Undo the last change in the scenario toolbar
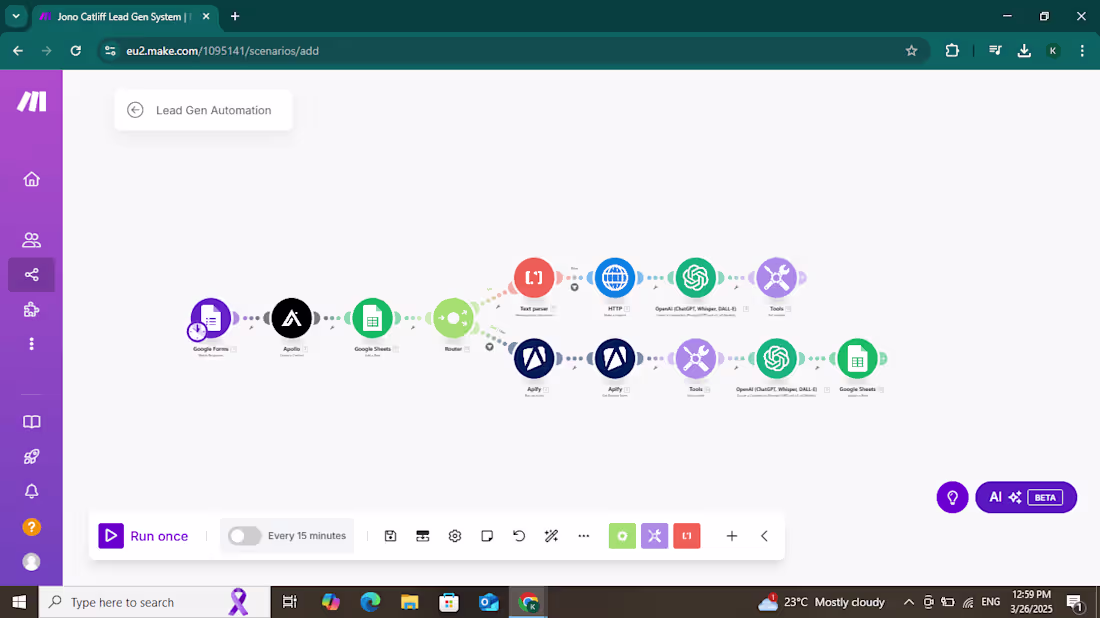Viewport: 1100px width, 618px height. (x=519, y=536)
